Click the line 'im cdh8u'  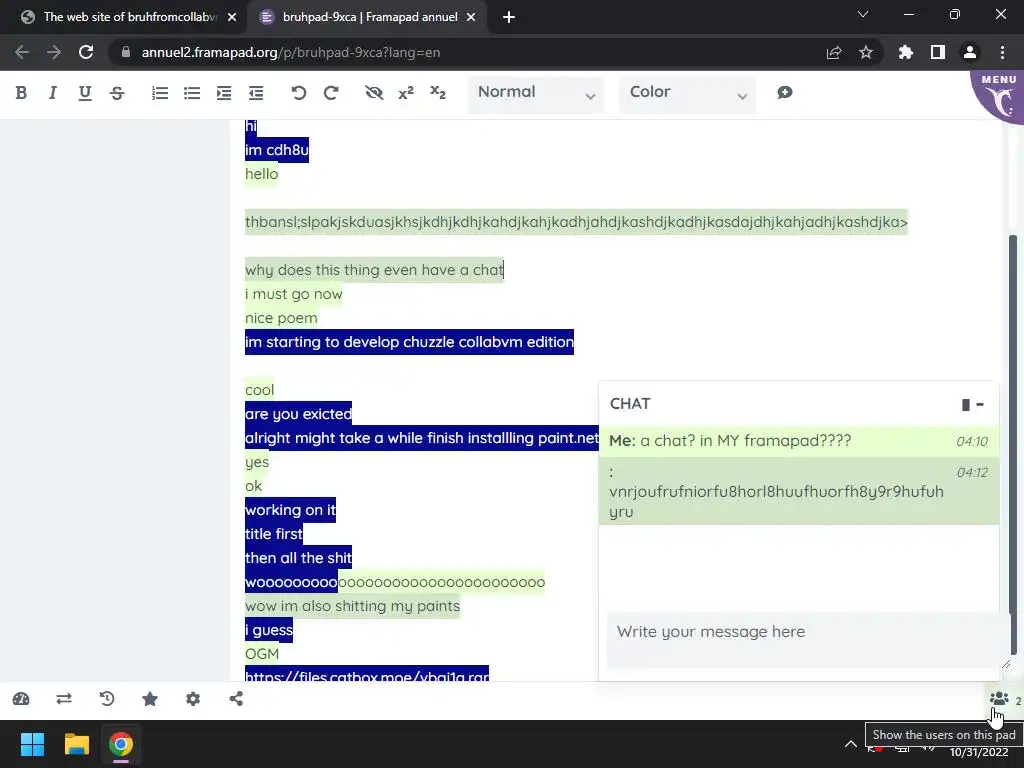click(276, 150)
